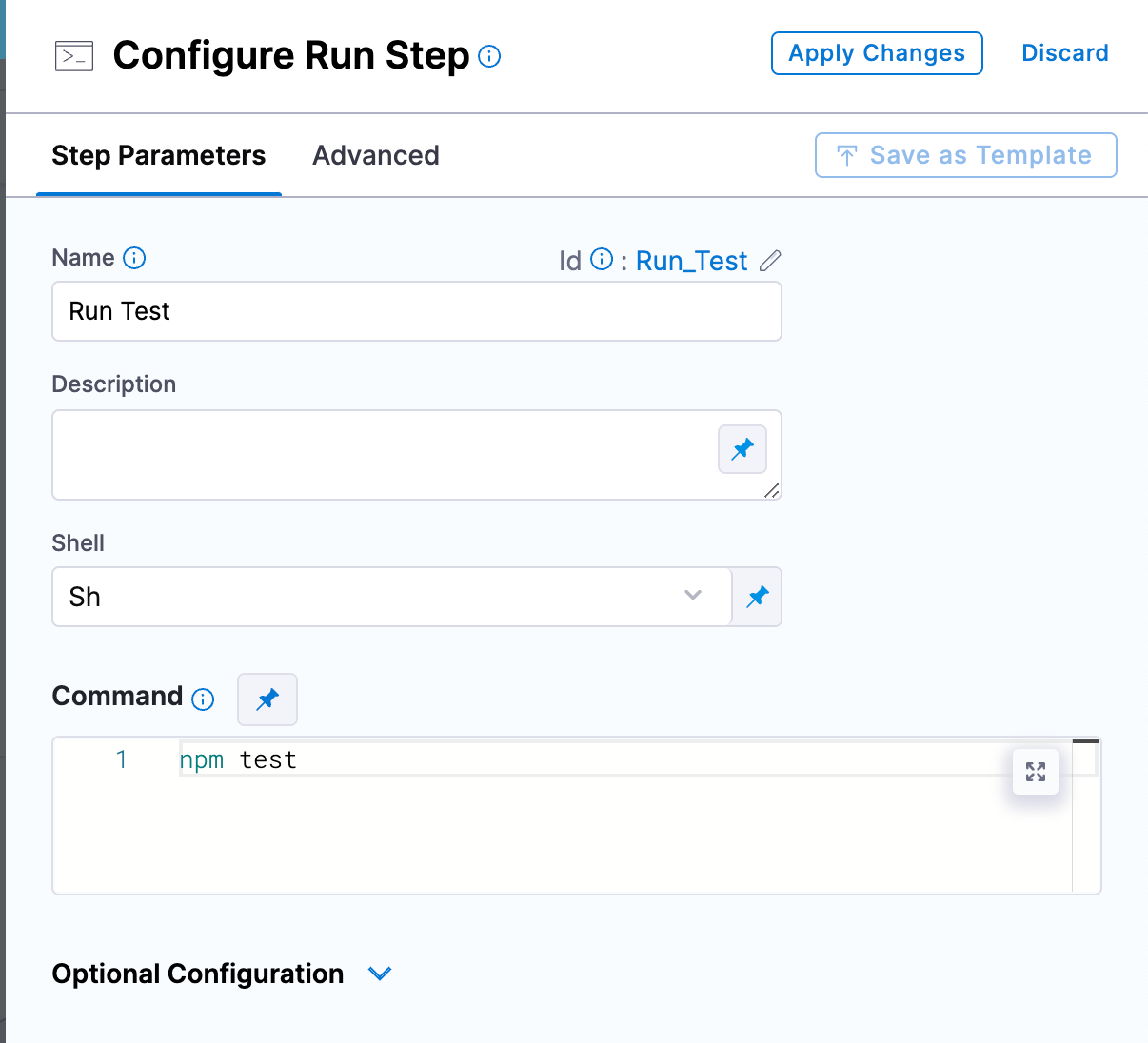Switch to the Advanced tab
Image resolution: width=1148 pixels, height=1043 pixels.
(375, 155)
